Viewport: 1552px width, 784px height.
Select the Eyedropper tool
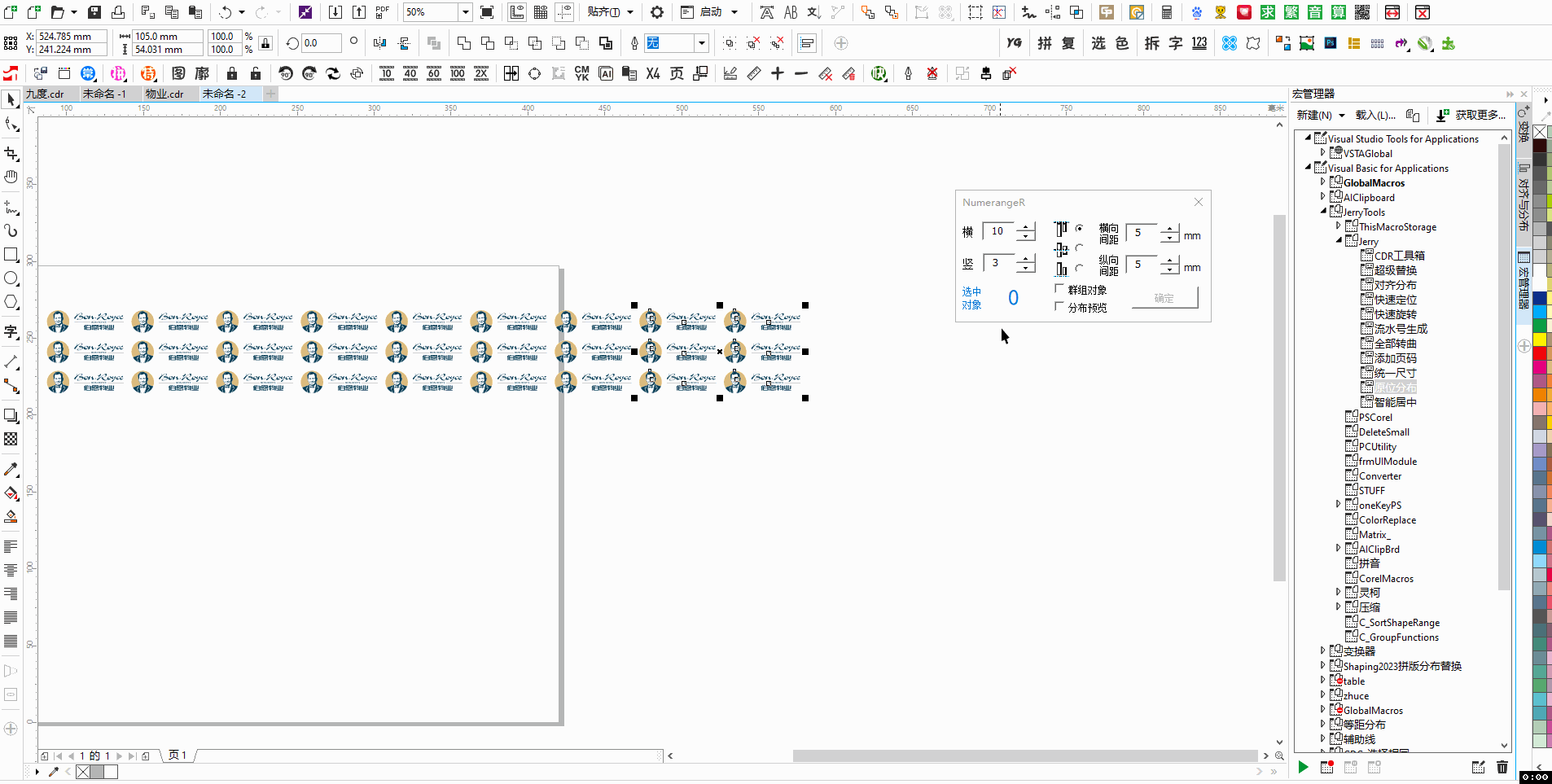click(x=11, y=470)
